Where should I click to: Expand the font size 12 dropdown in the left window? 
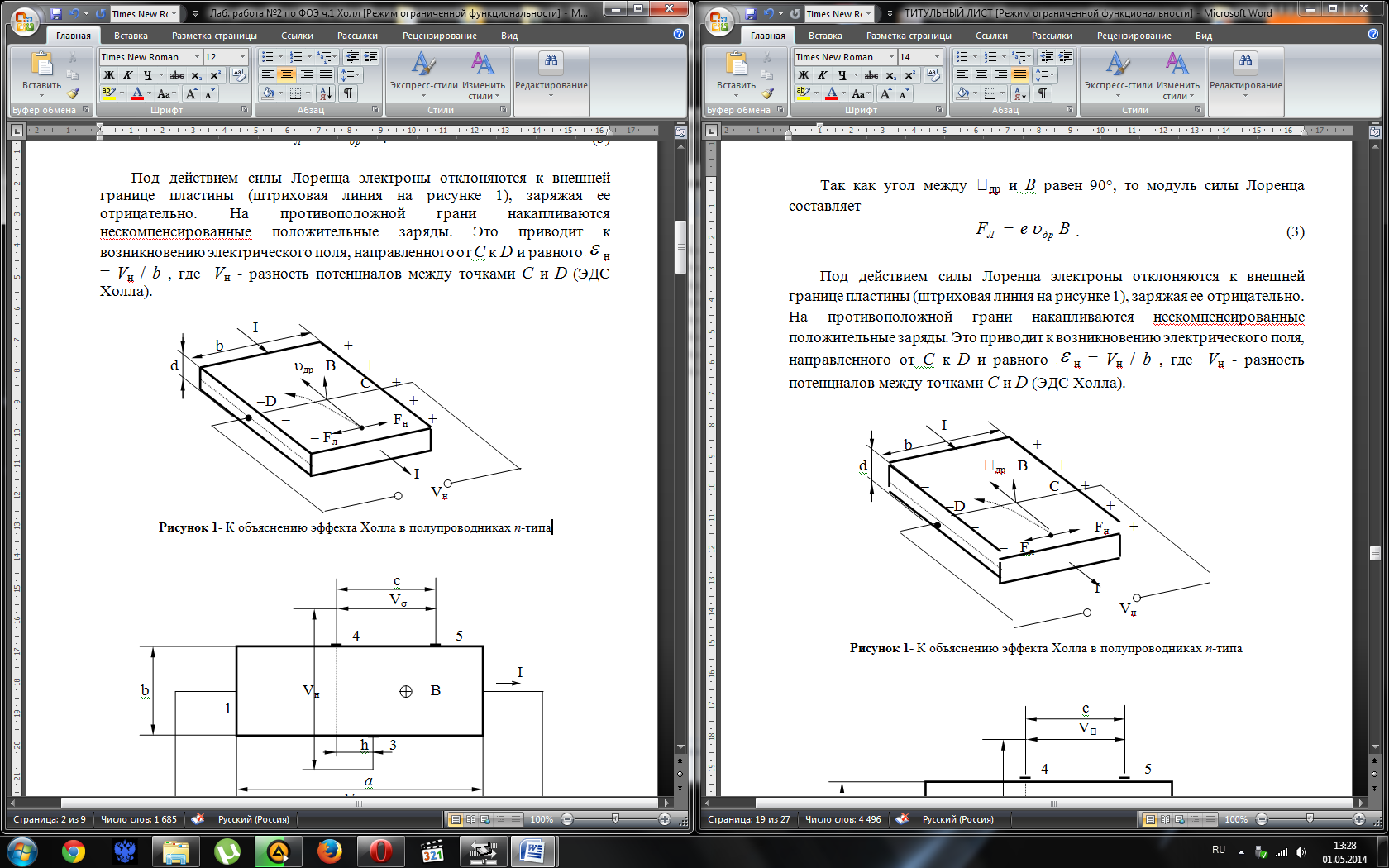242,57
